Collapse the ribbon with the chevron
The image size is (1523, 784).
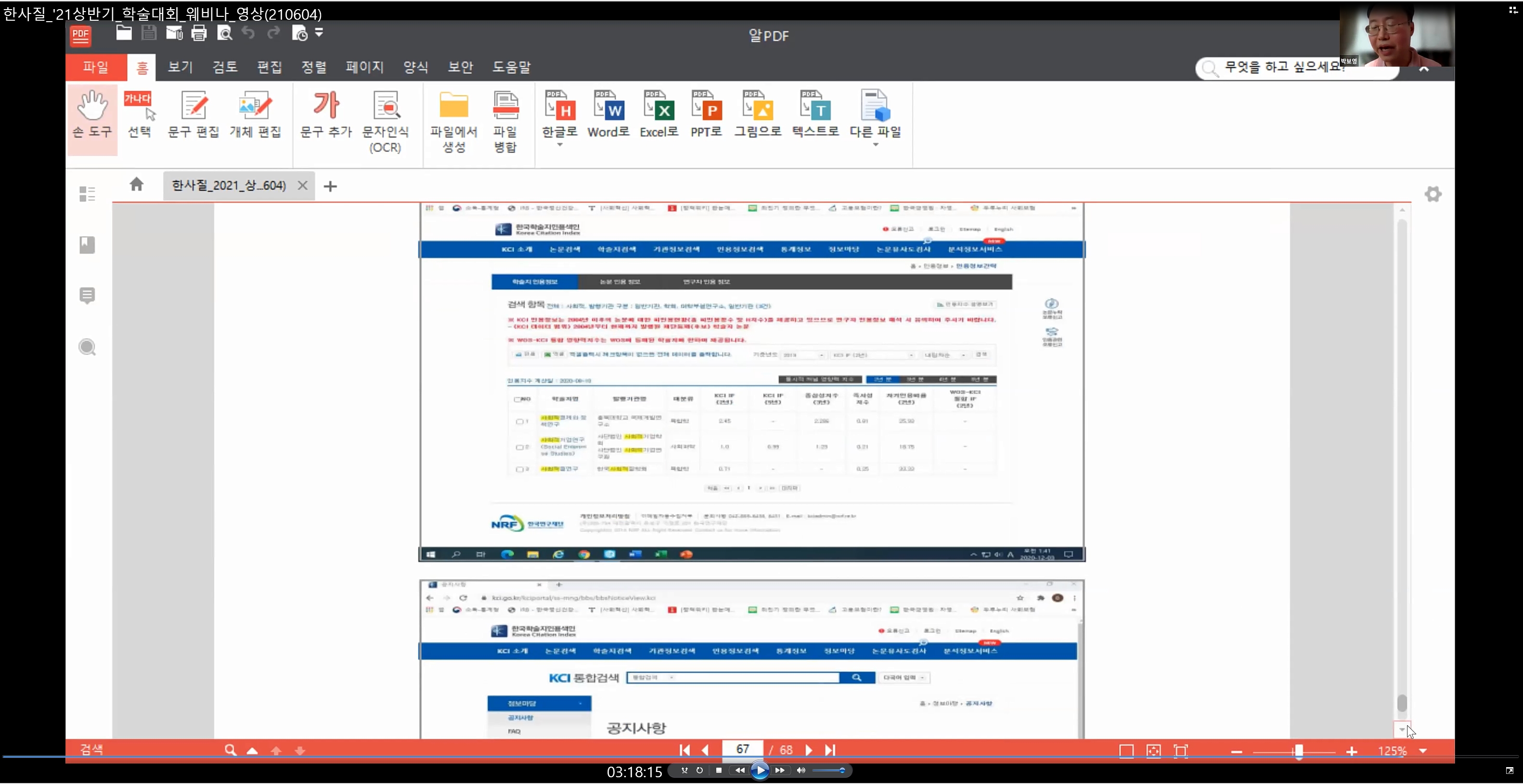pyautogui.click(x=1424, y=69)
